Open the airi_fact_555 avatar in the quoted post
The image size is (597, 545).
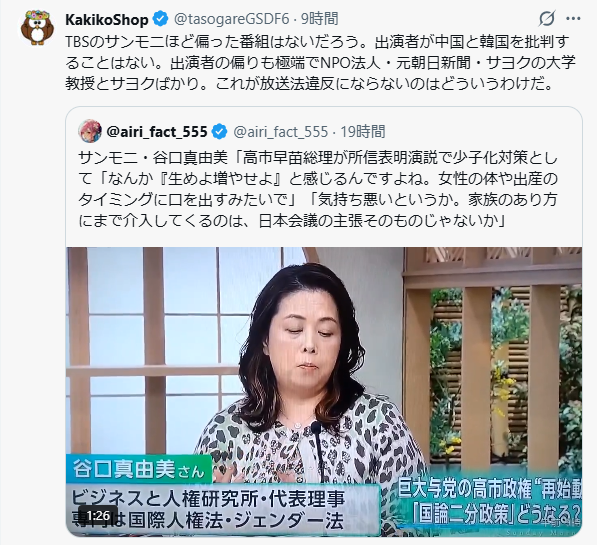tap(90, 131)
